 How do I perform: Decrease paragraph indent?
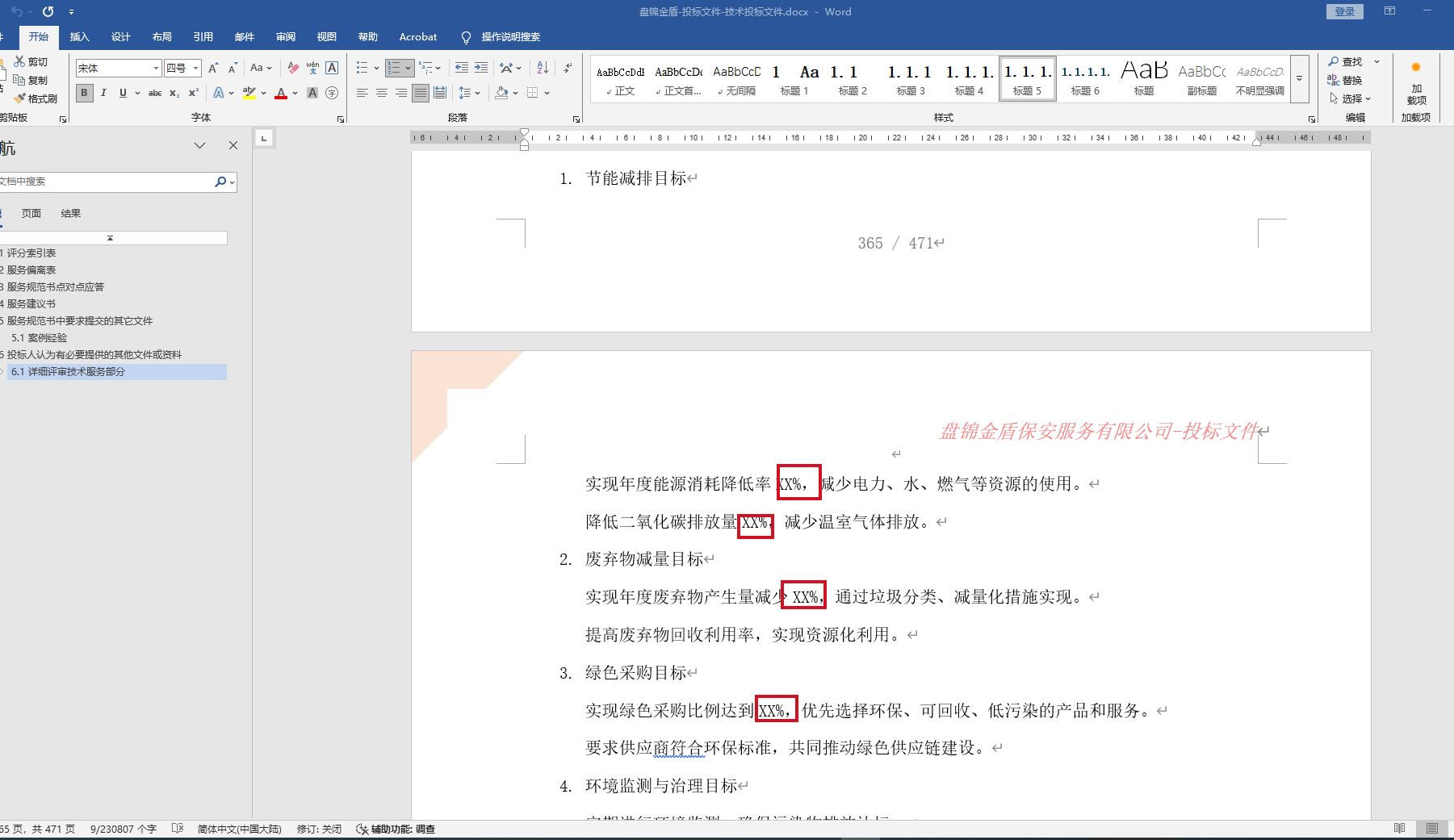pos(462,68)
